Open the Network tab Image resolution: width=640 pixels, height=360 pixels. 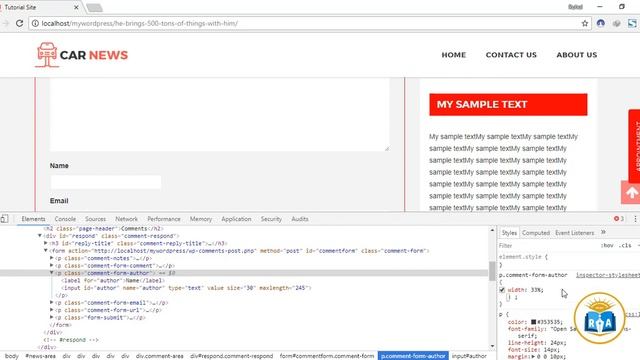pos(127,219)
